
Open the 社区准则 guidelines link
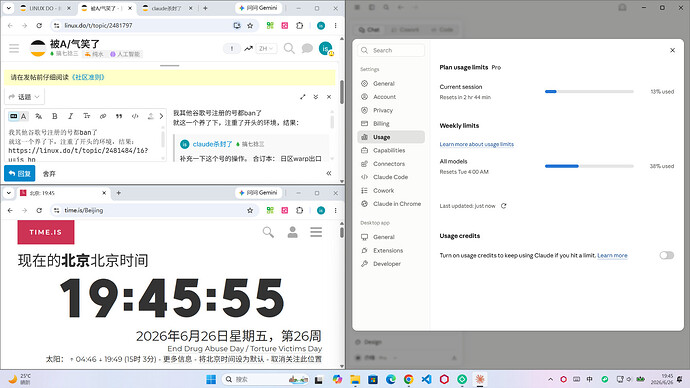[88, 77]
